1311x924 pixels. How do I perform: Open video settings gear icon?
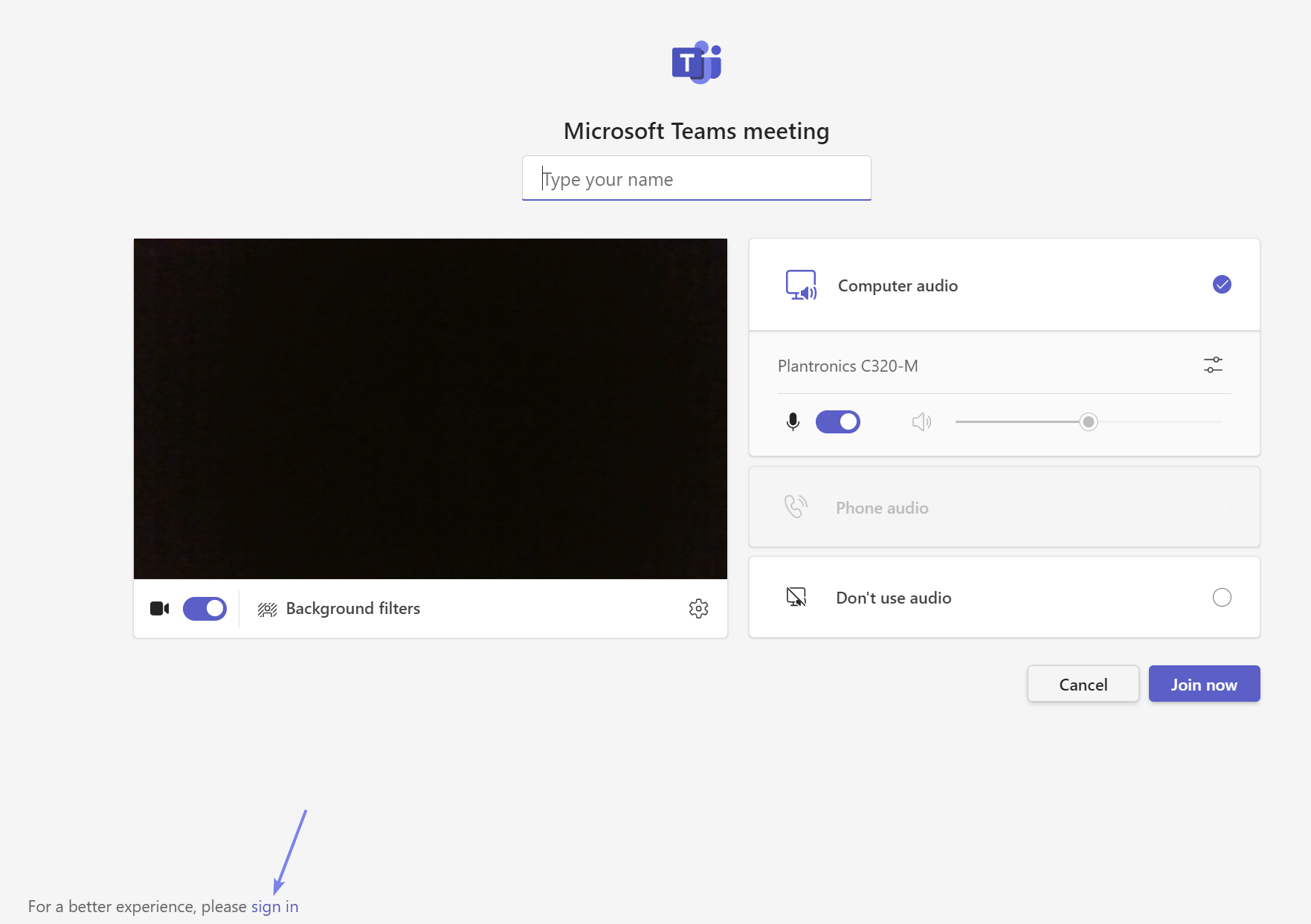click(698, 609)
